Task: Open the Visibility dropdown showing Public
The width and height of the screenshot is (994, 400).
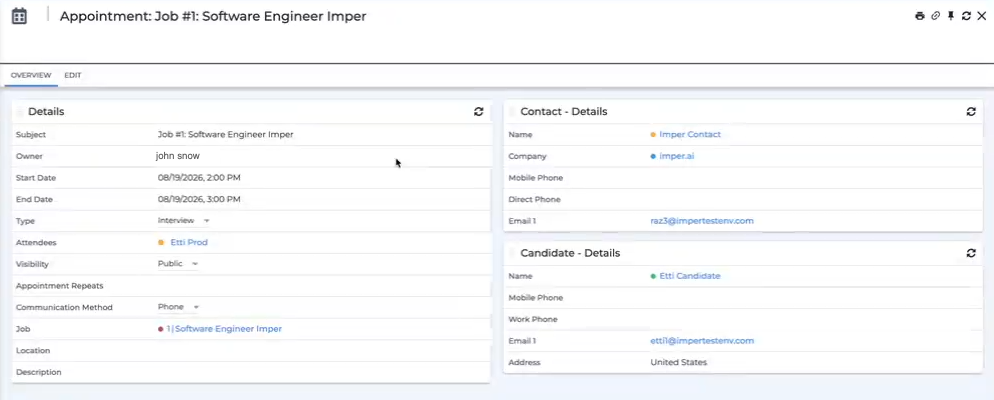Action: click(x=178, y=264)
